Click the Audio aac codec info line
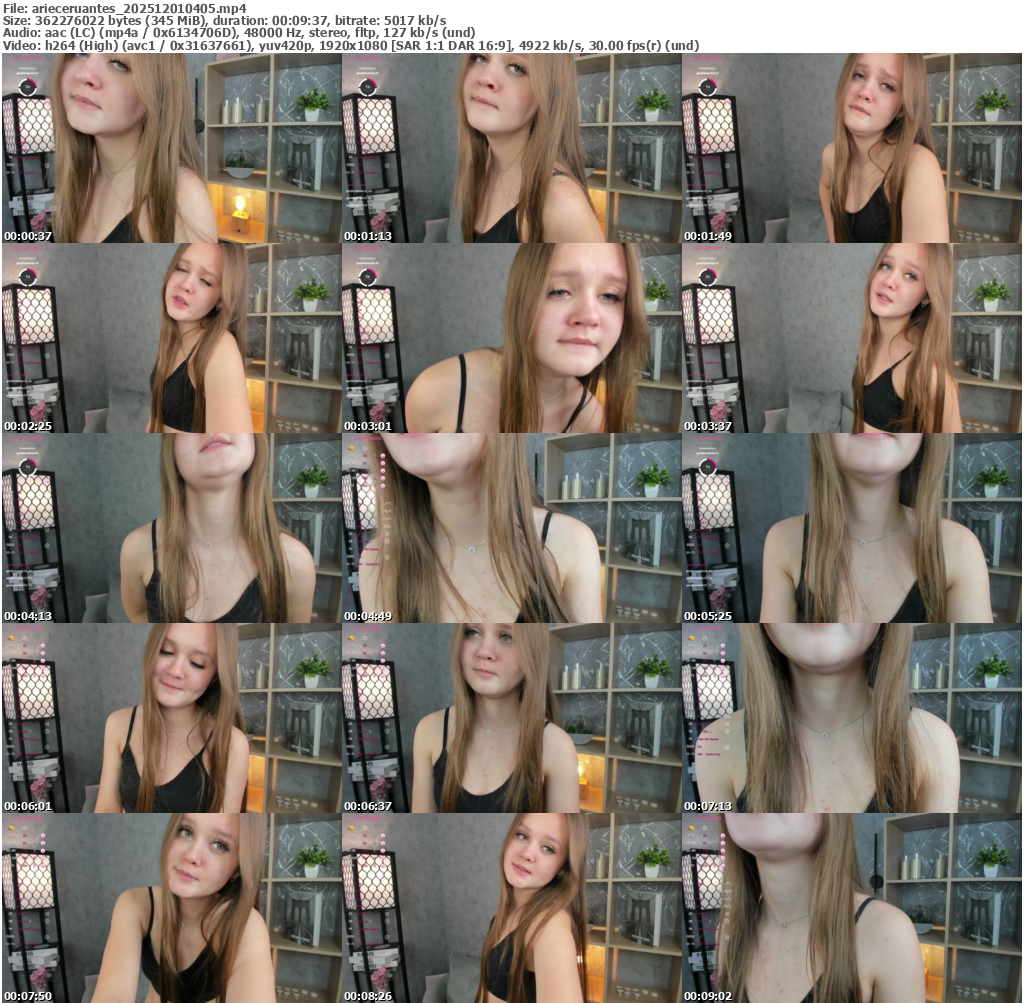The image size is (1024, 1003). 240,32
